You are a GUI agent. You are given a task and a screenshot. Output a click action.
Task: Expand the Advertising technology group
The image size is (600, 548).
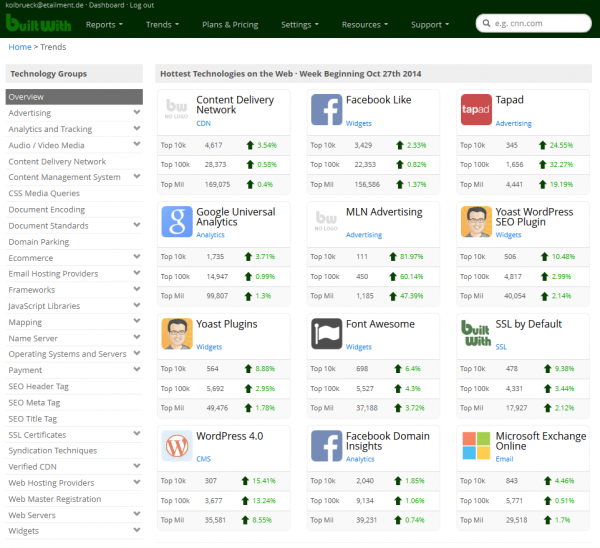coord(136,113)
